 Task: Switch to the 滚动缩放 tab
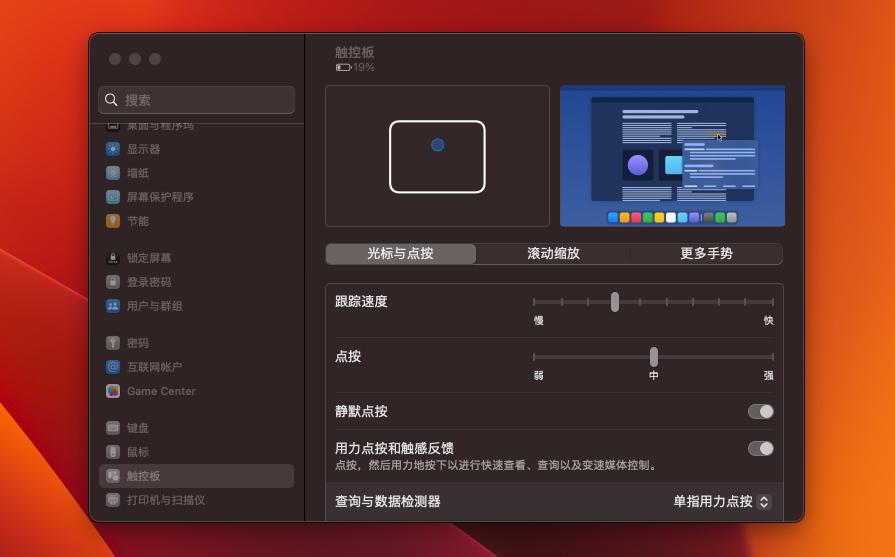pyautogui.click(x=553, y=253)
